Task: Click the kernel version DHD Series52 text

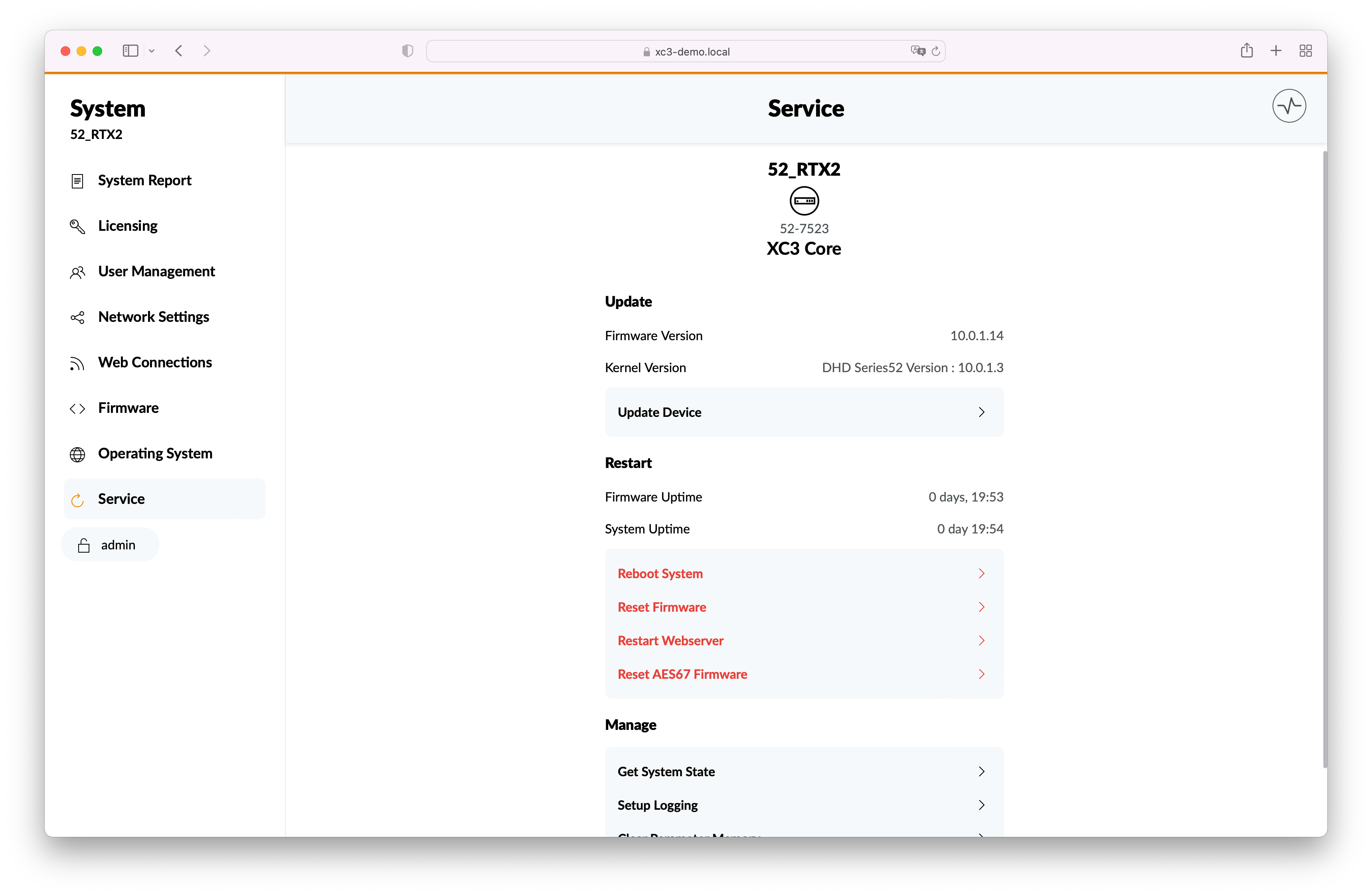Action: (913, 367)
